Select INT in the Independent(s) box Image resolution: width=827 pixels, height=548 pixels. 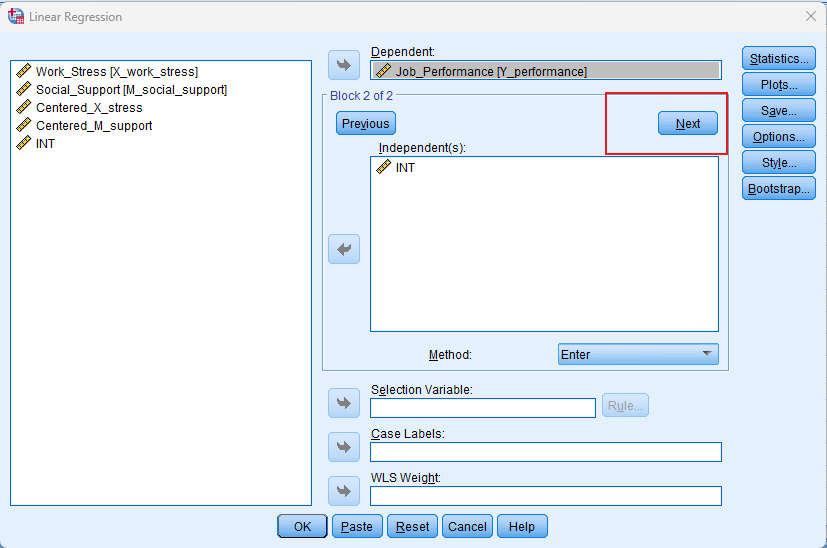(404, 168)
